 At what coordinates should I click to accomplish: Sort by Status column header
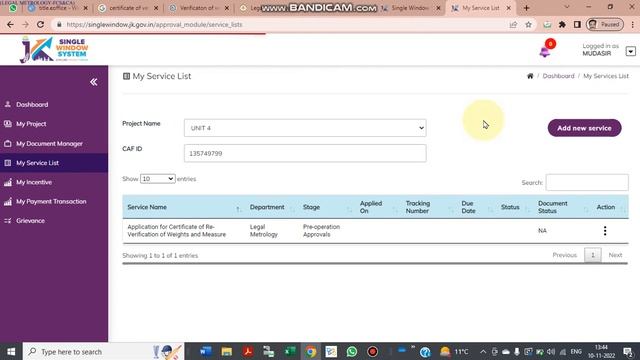[515, 207]
